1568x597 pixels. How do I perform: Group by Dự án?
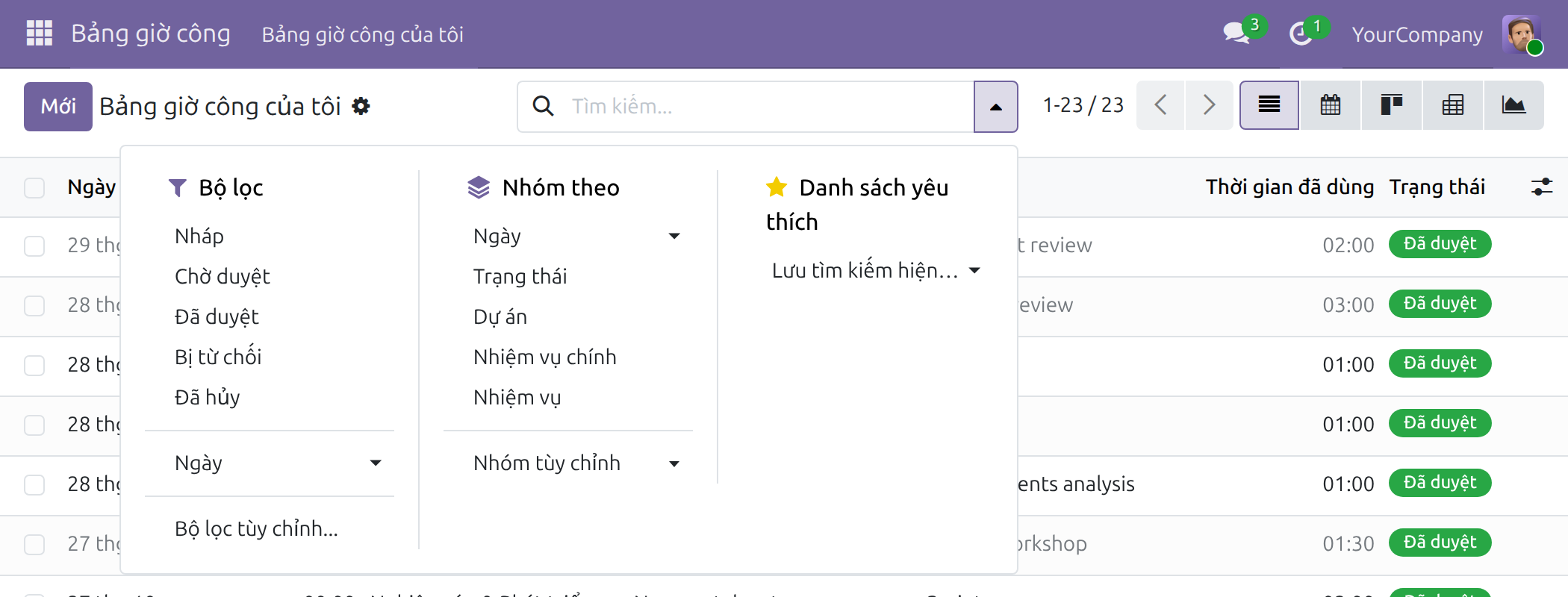point(500,316)
